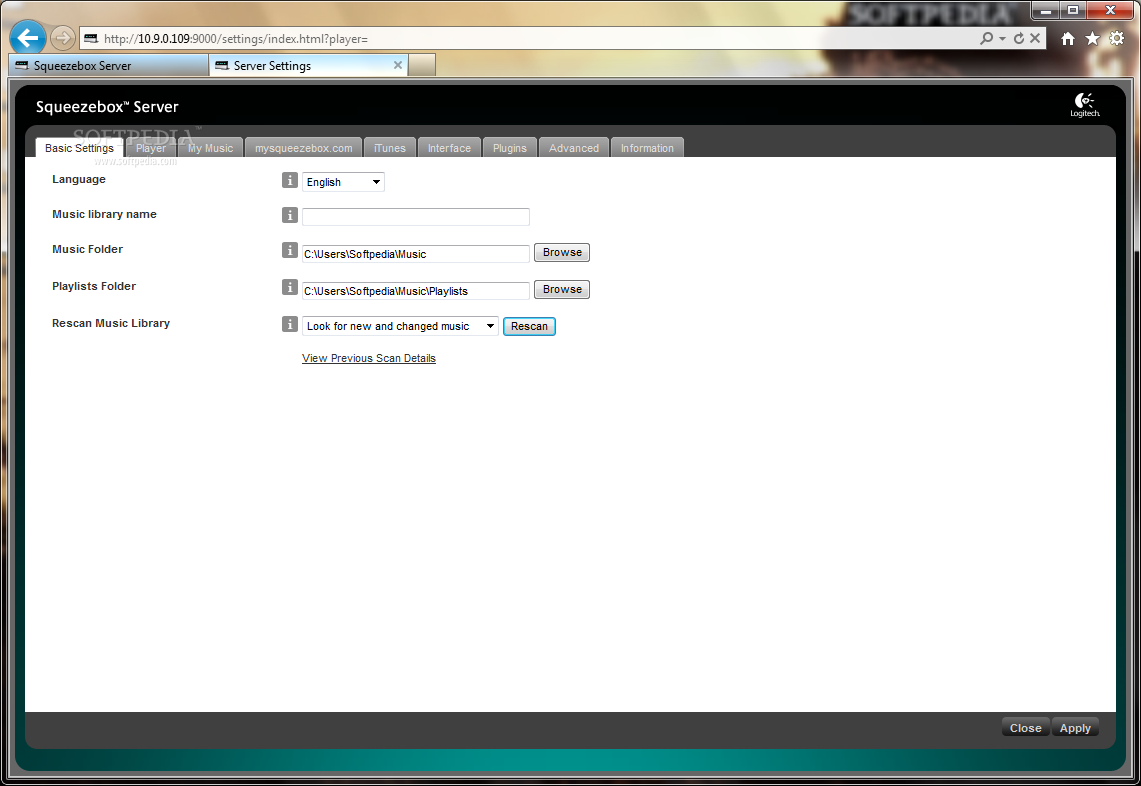
Task: Switch to the Squeezebox Server browser tab
Action: coord(108,66)
